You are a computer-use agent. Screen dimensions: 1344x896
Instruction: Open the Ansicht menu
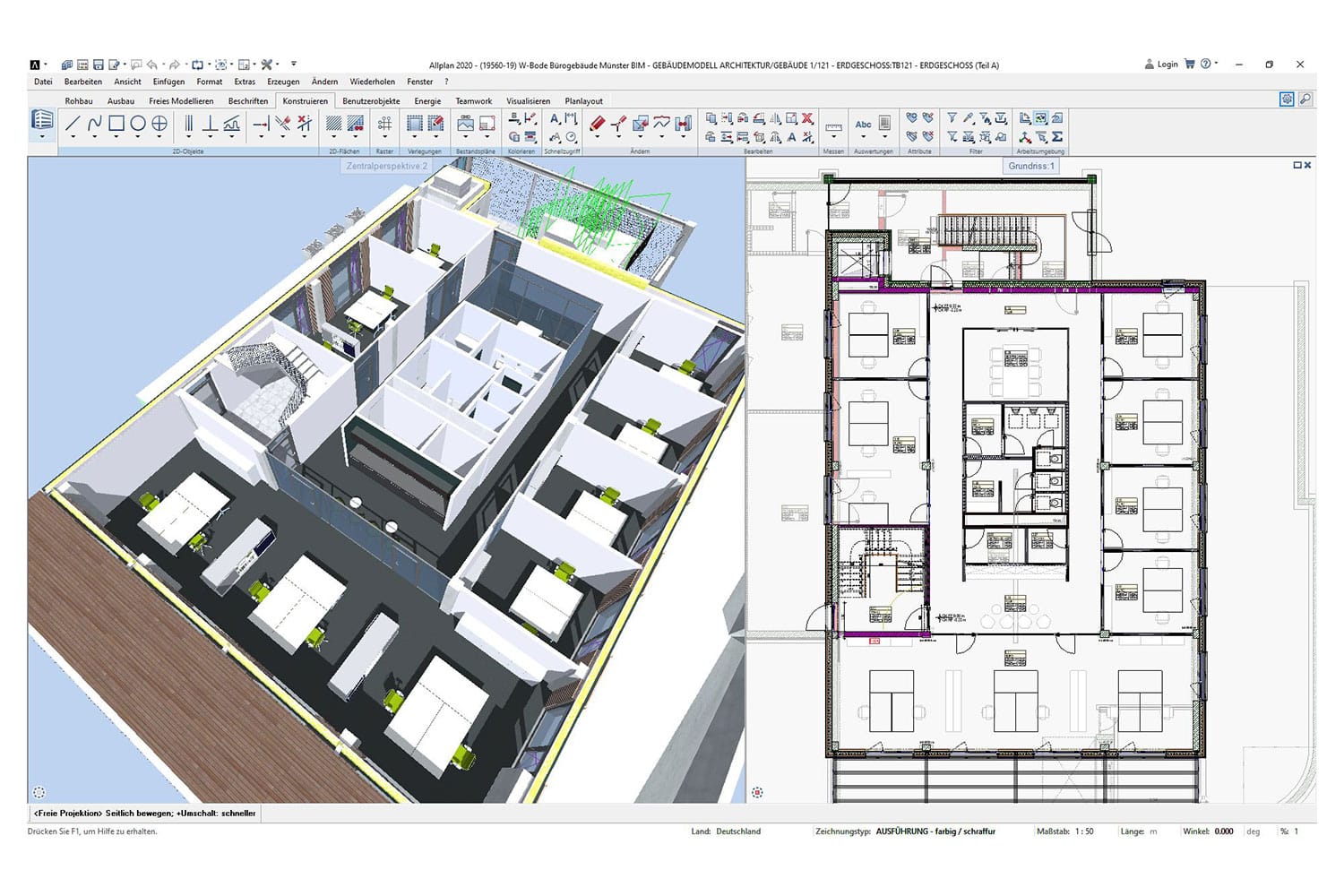click(127, 82)
